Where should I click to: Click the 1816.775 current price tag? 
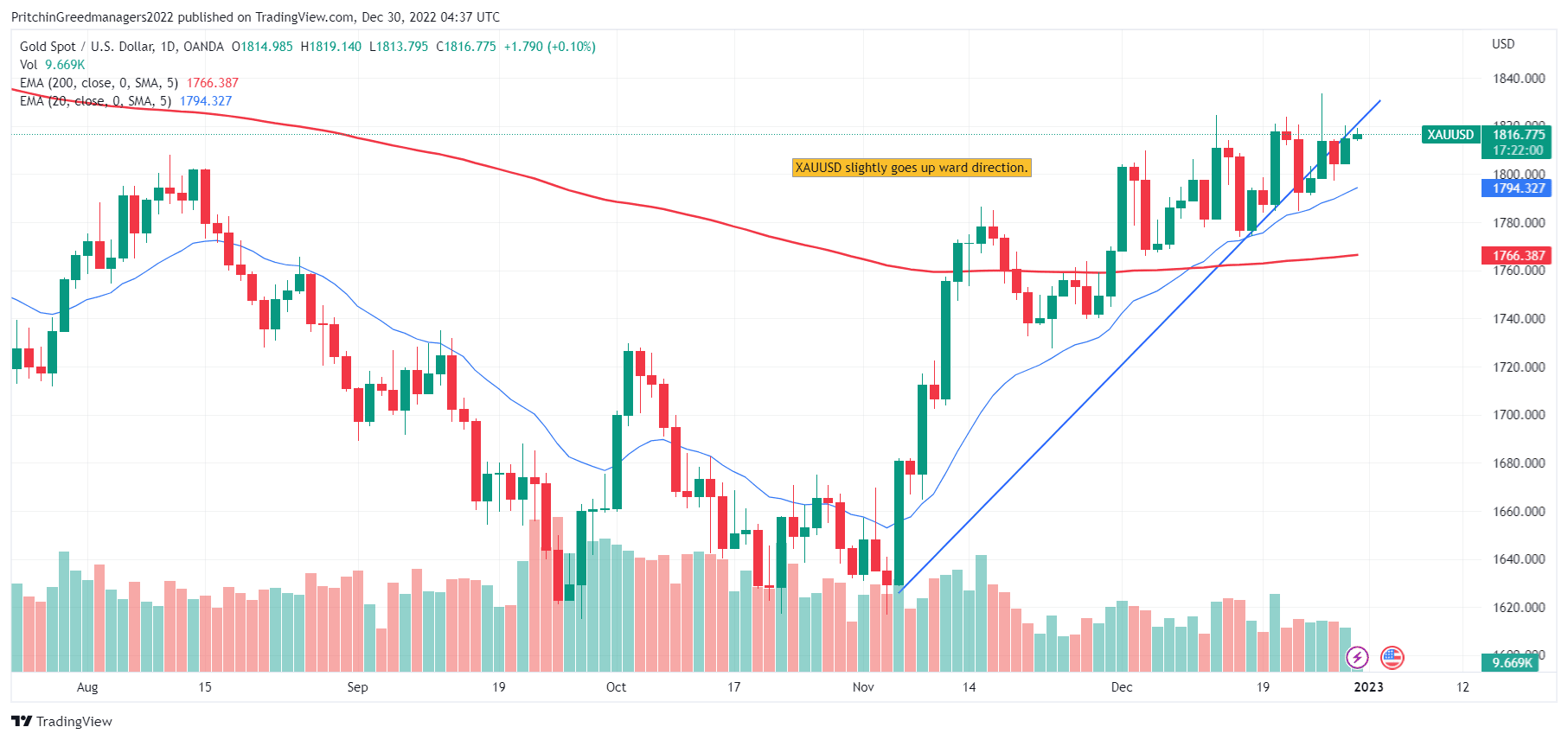click(1519, 135)
